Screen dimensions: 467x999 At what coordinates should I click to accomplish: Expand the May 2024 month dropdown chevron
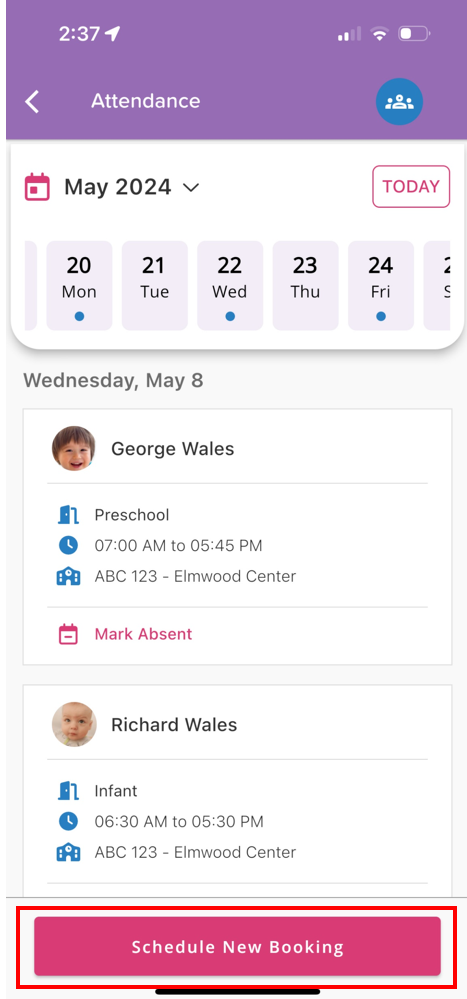click(191, 187)
